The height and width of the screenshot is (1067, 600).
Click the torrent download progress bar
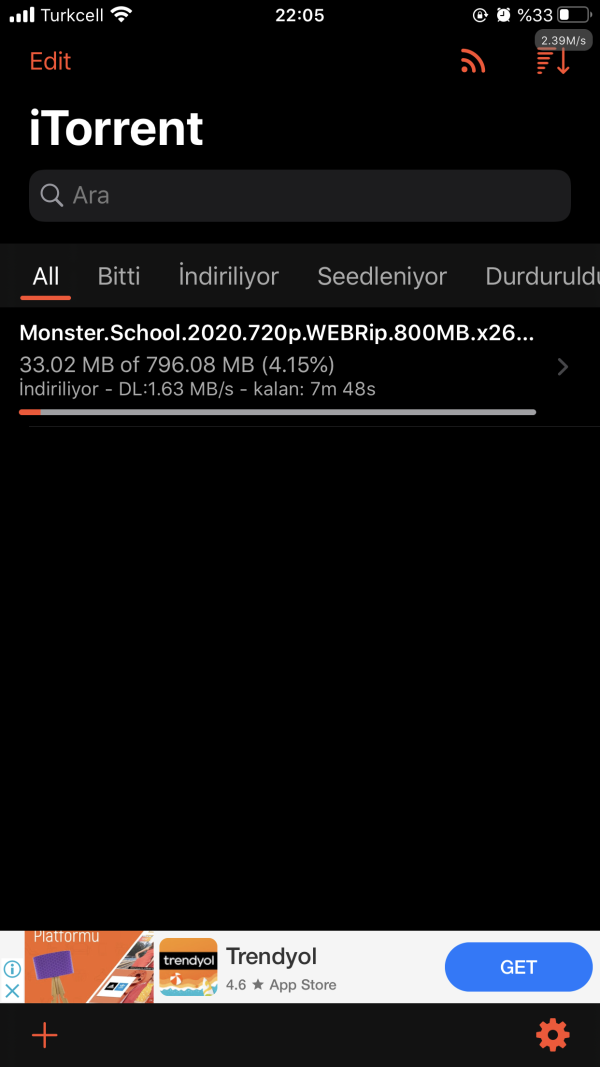click(x=278, y=412)
